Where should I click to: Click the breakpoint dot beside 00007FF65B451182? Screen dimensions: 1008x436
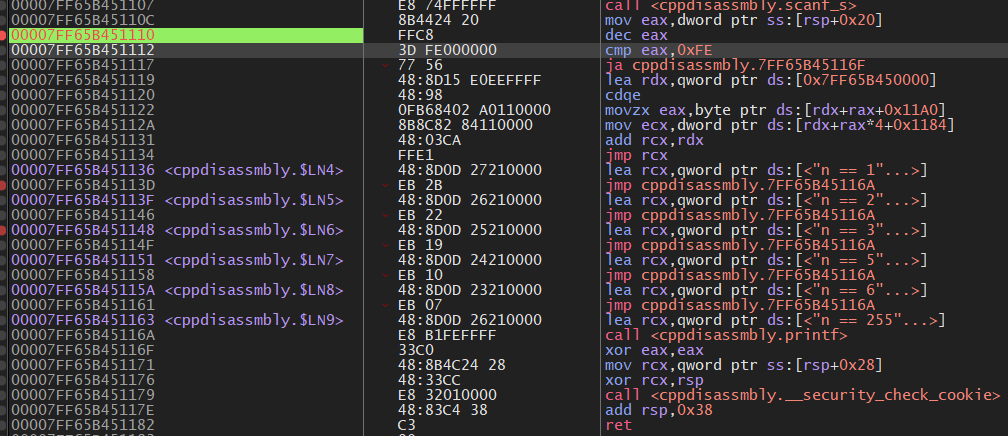4,425
